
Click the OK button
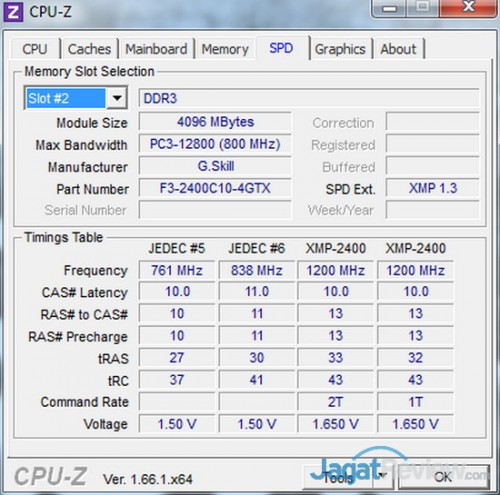[444, 477]
